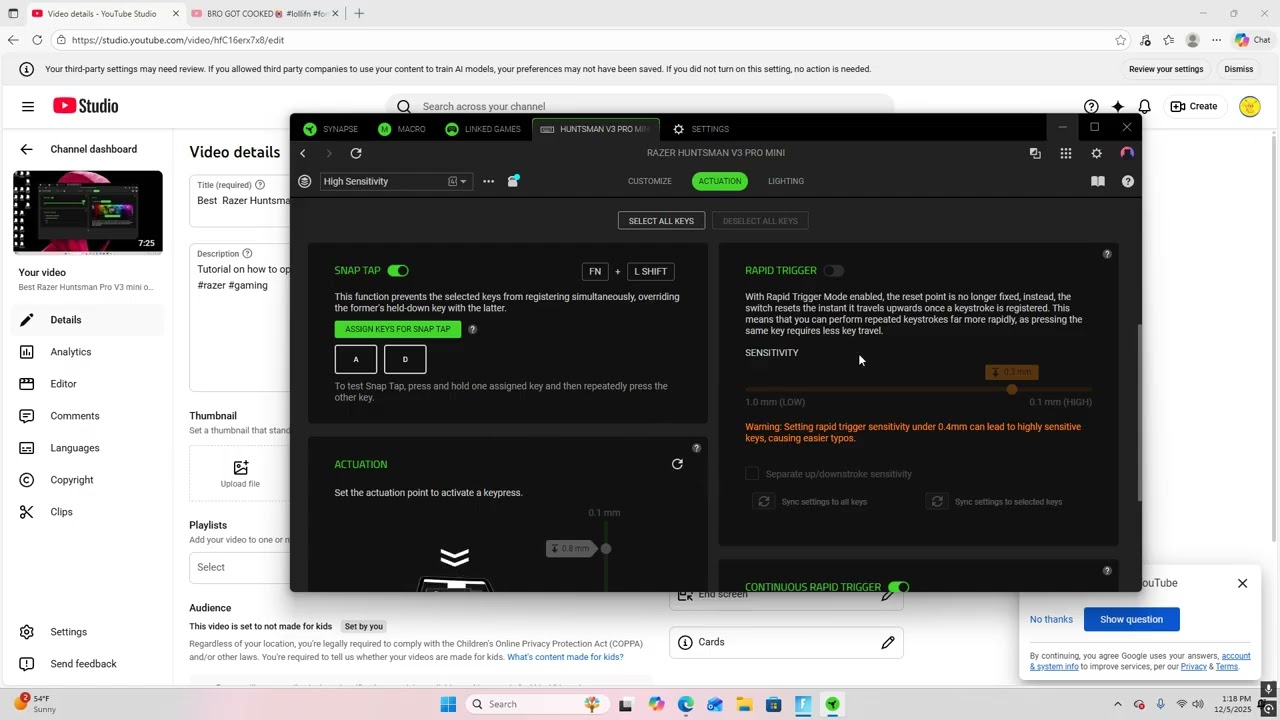
Task: Switch to the Macro tab
Action: (x=402, y=129)
